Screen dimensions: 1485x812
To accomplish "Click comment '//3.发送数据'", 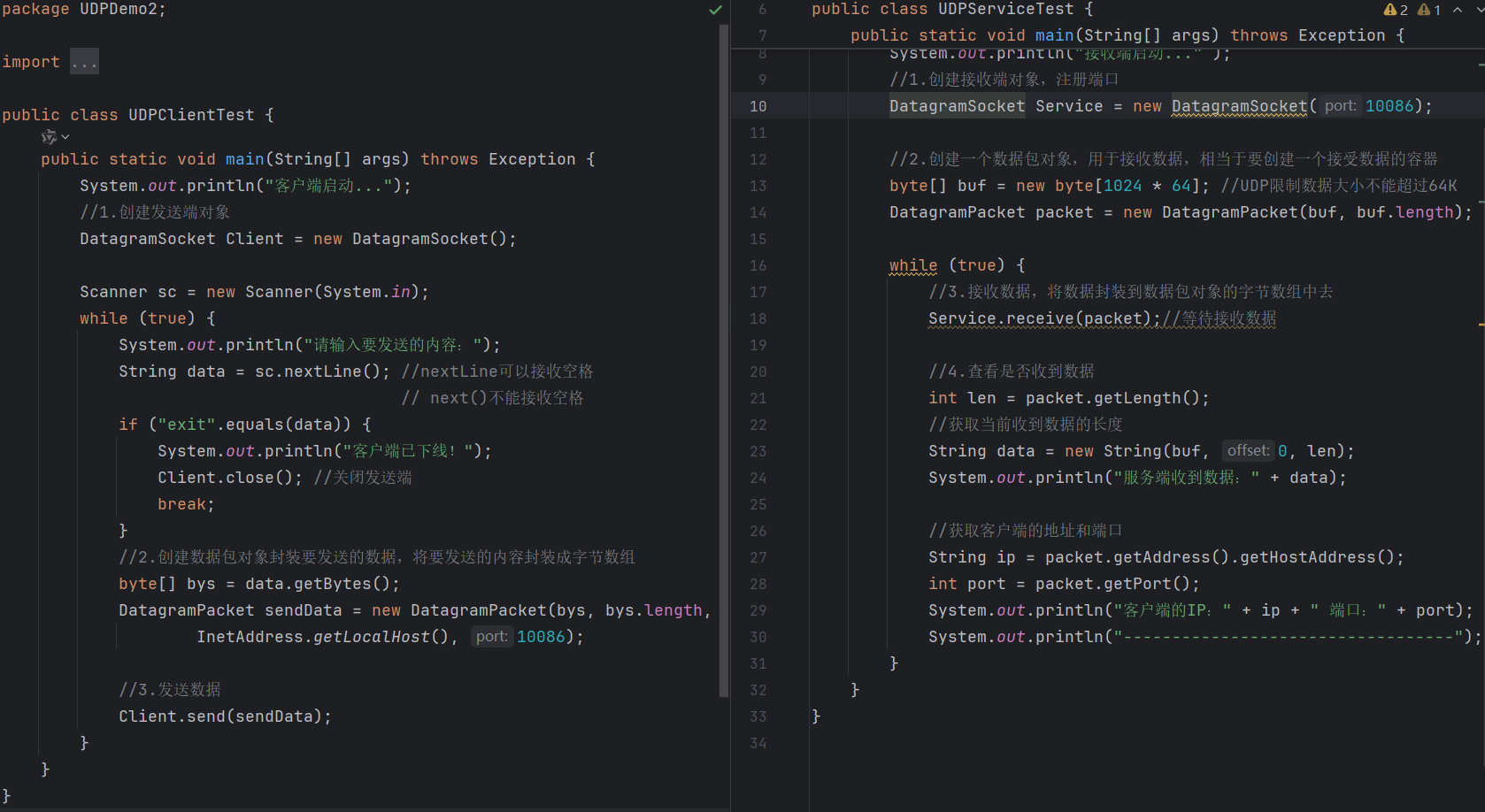I will click(170, 690).
